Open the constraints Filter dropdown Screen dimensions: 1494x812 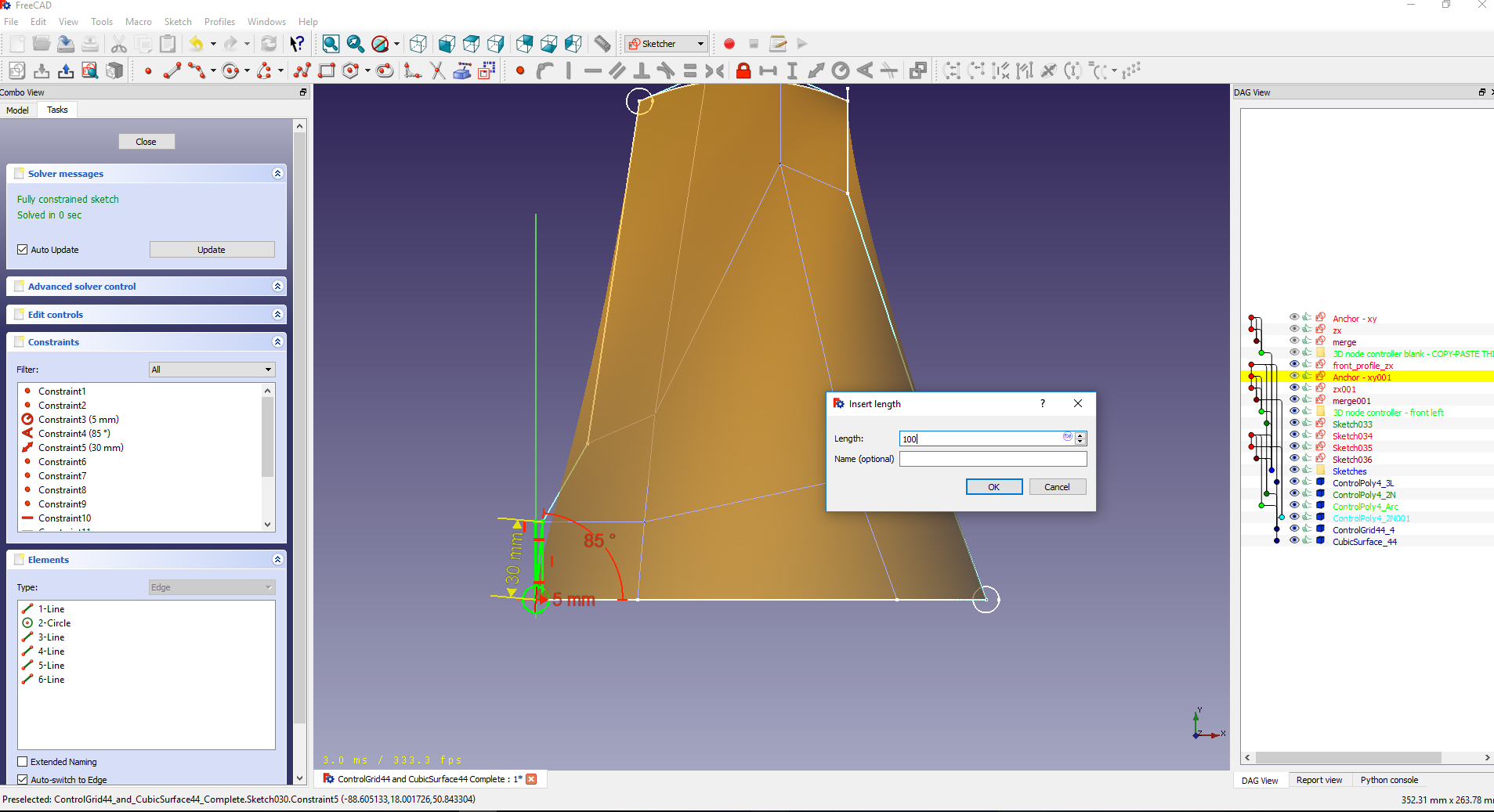[x=212, y=370]
